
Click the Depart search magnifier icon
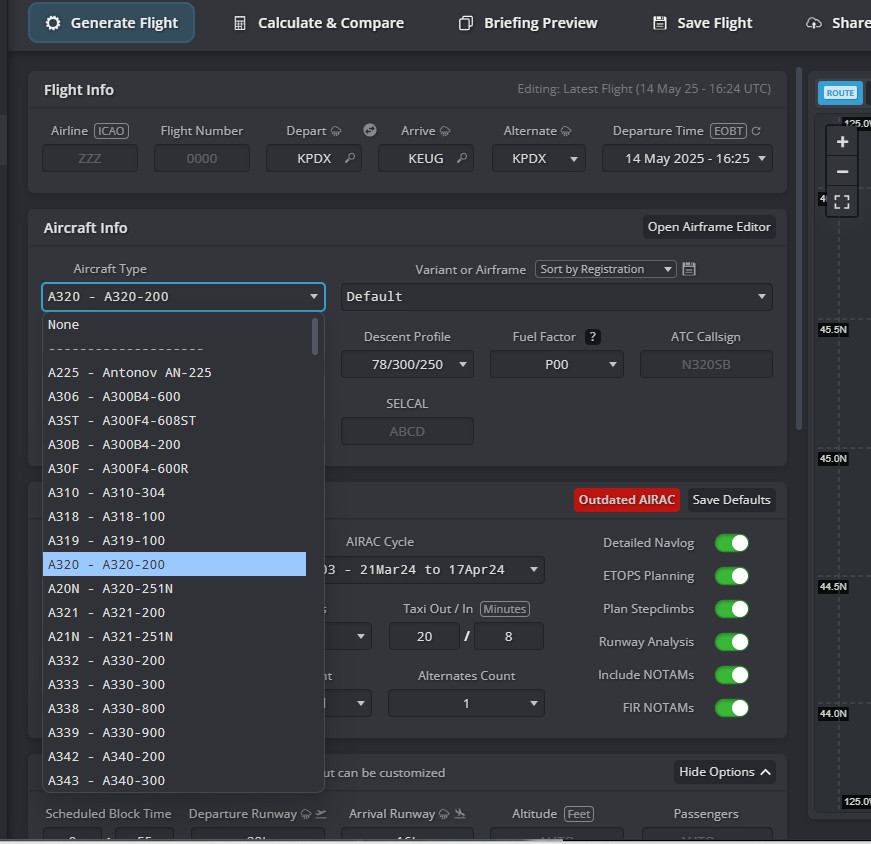coord(350,158)
